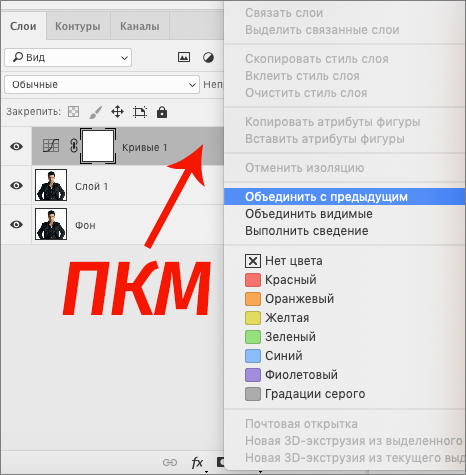Lock artboard nesting icon
Image resolution: width=466 pixels, height=475 pixels.
140,112
